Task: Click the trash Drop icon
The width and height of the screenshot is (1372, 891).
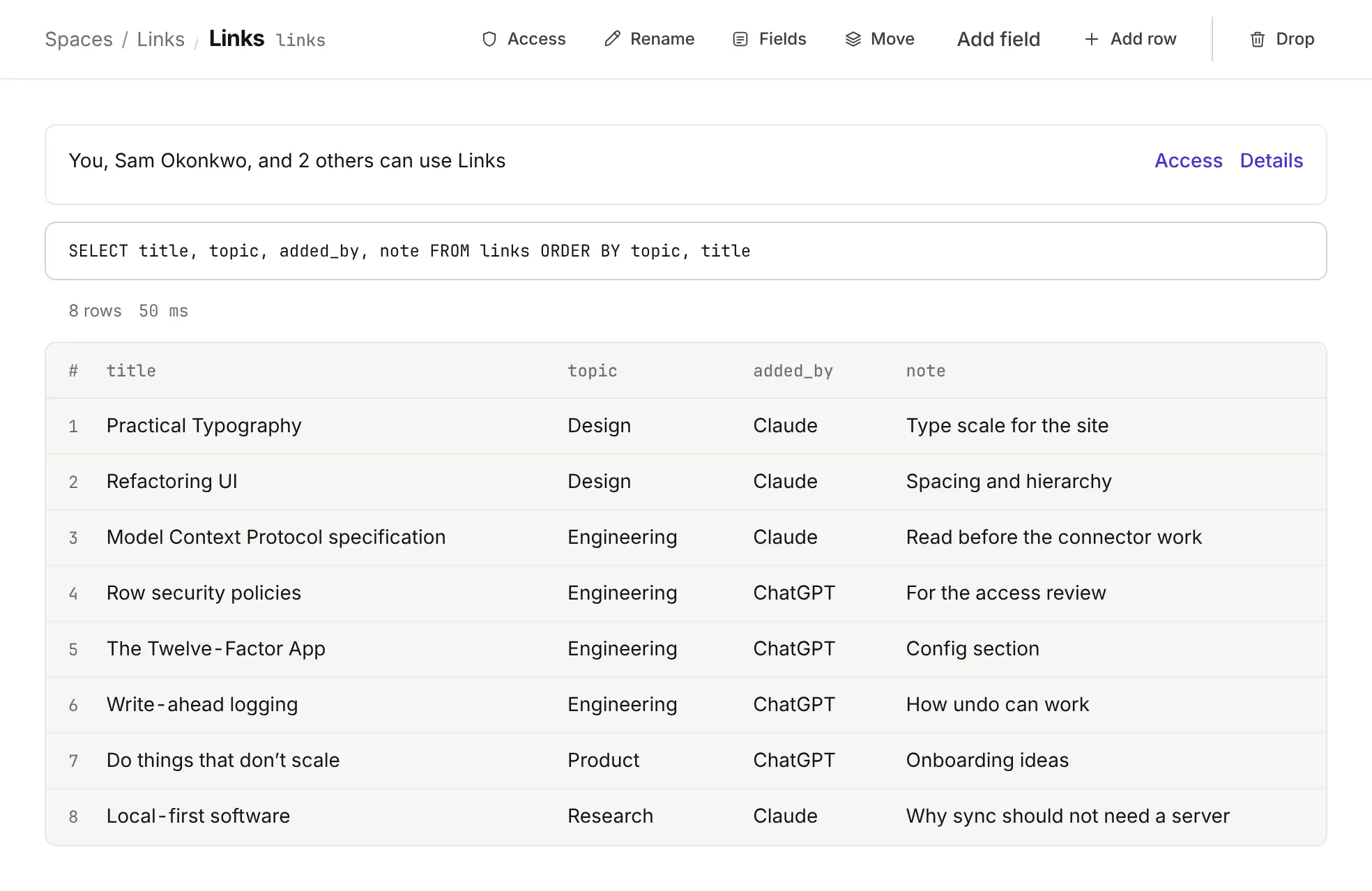Action: point(1258,39)
